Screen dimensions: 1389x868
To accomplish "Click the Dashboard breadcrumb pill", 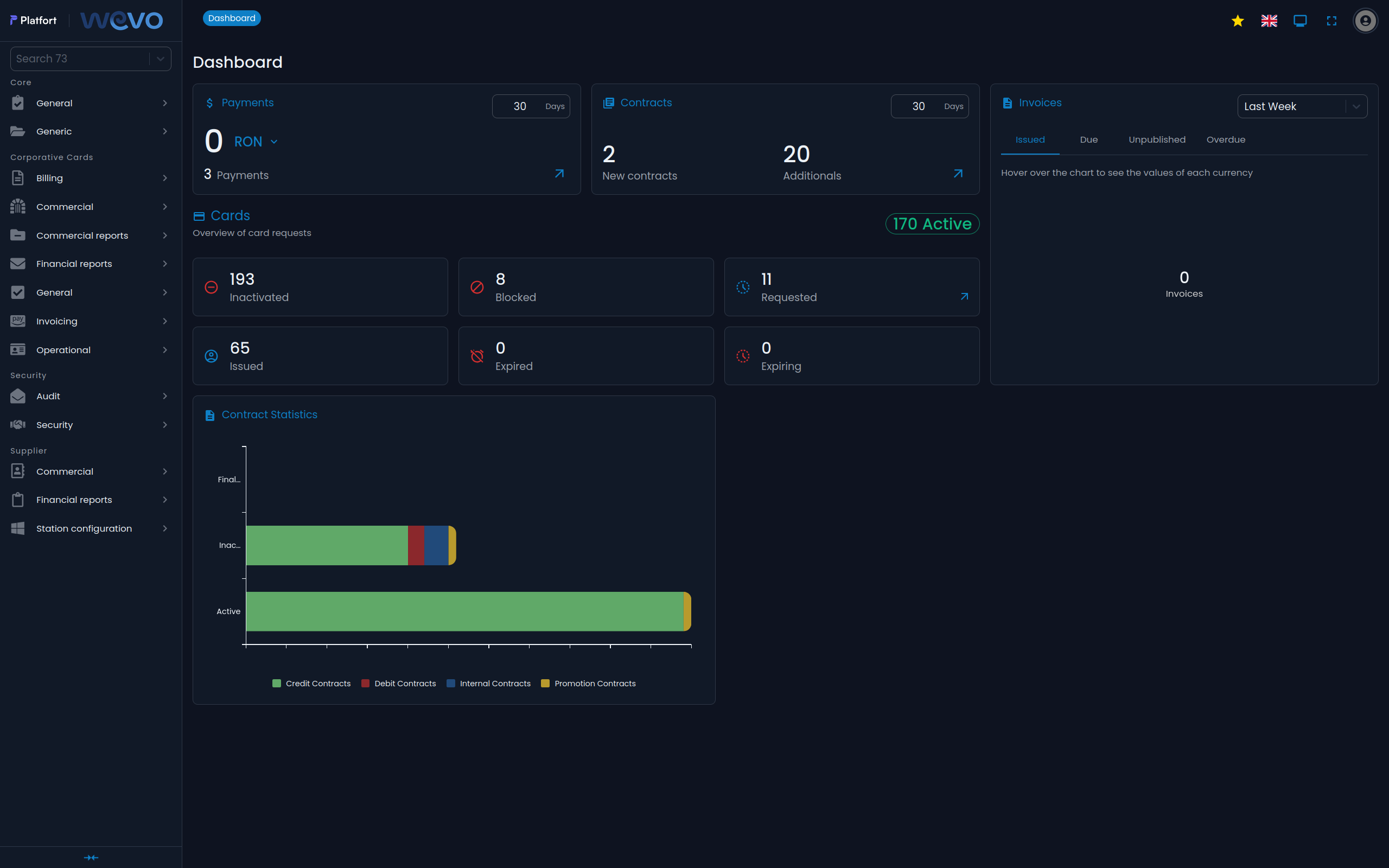I will click(231, 18).
